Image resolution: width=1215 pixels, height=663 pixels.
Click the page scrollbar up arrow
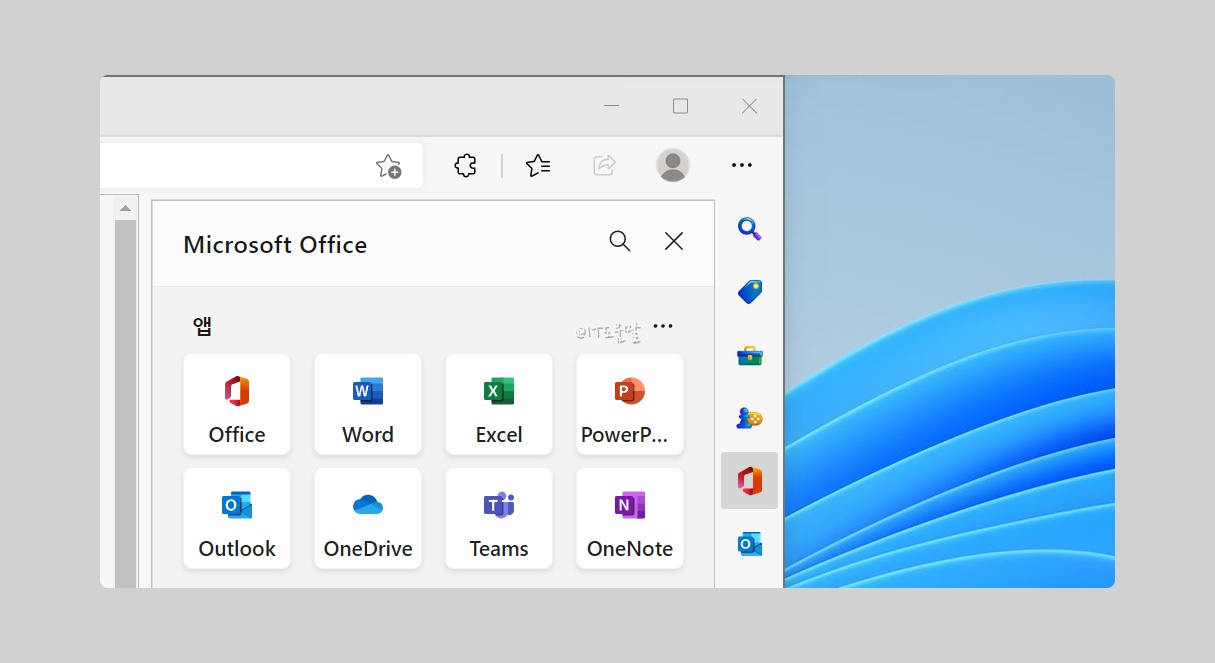[x=125, y=209]
